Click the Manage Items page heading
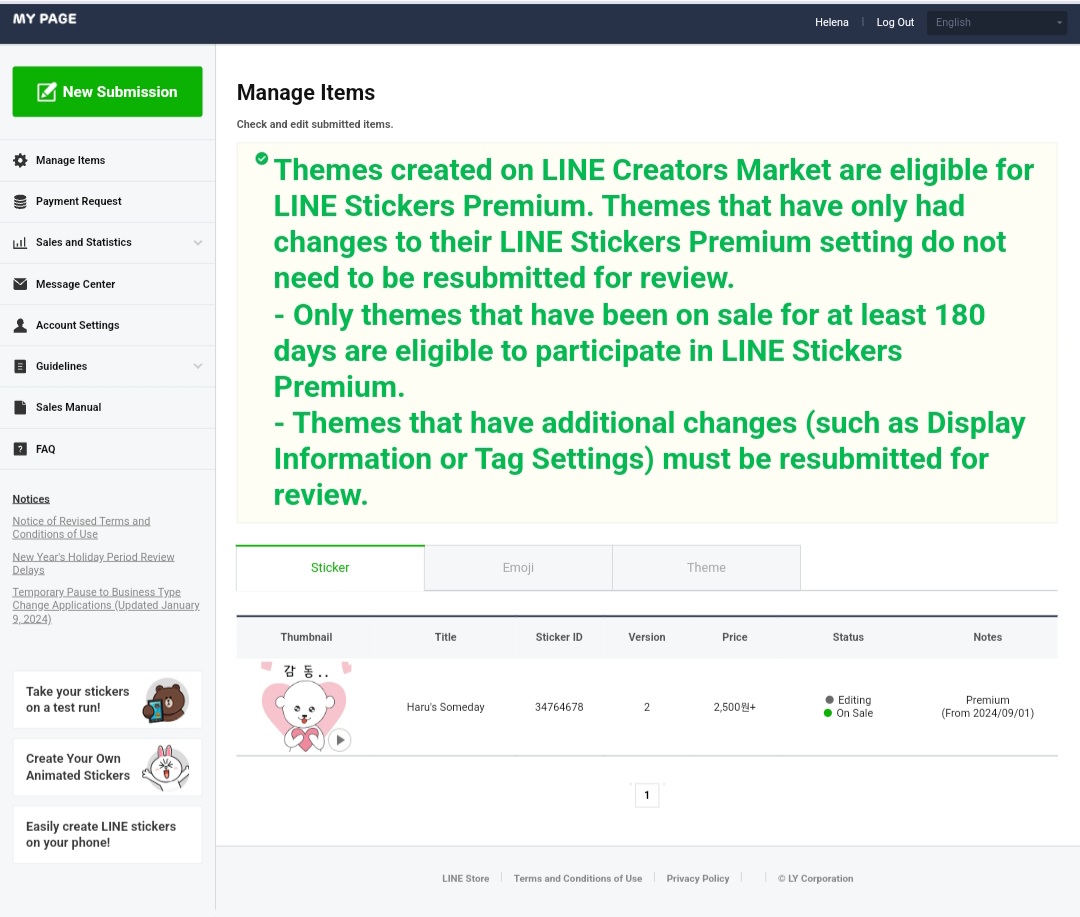Screen dimensions: 1080x917 point(306,92)
